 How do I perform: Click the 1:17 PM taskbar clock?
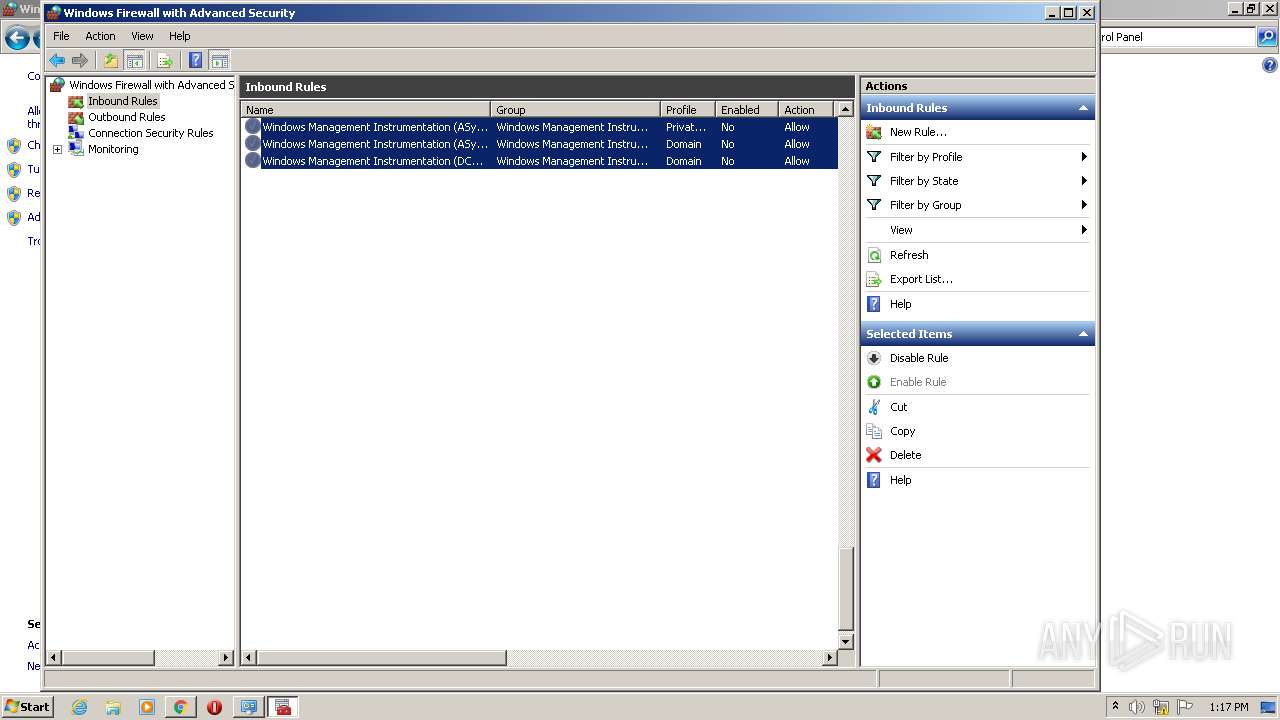[1228, 707]
